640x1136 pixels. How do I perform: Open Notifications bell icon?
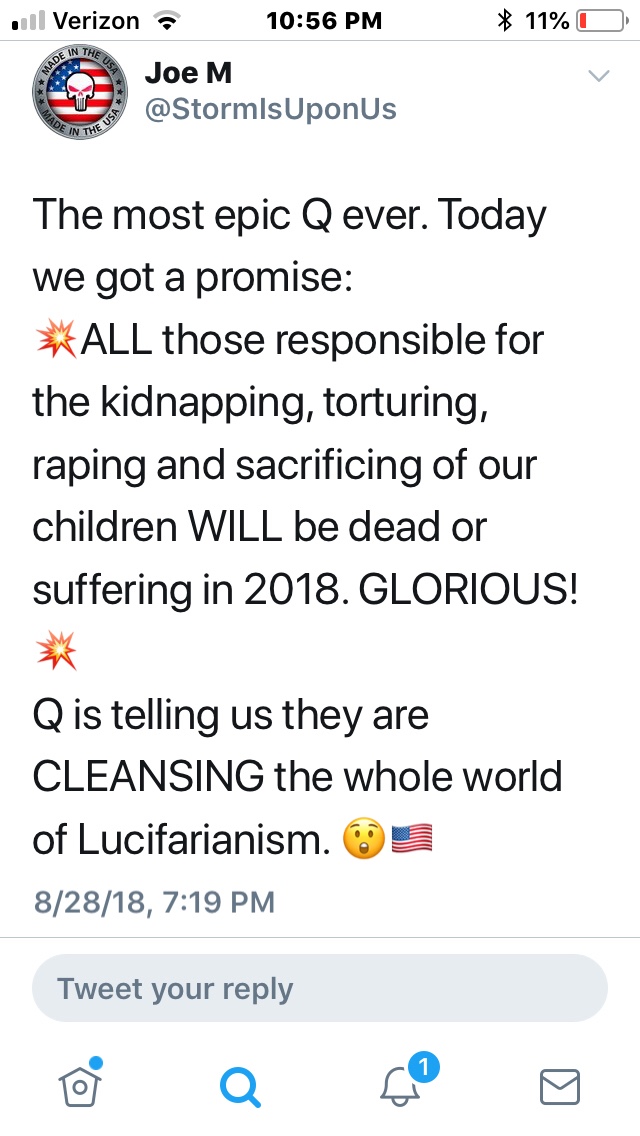point(400,1086)
